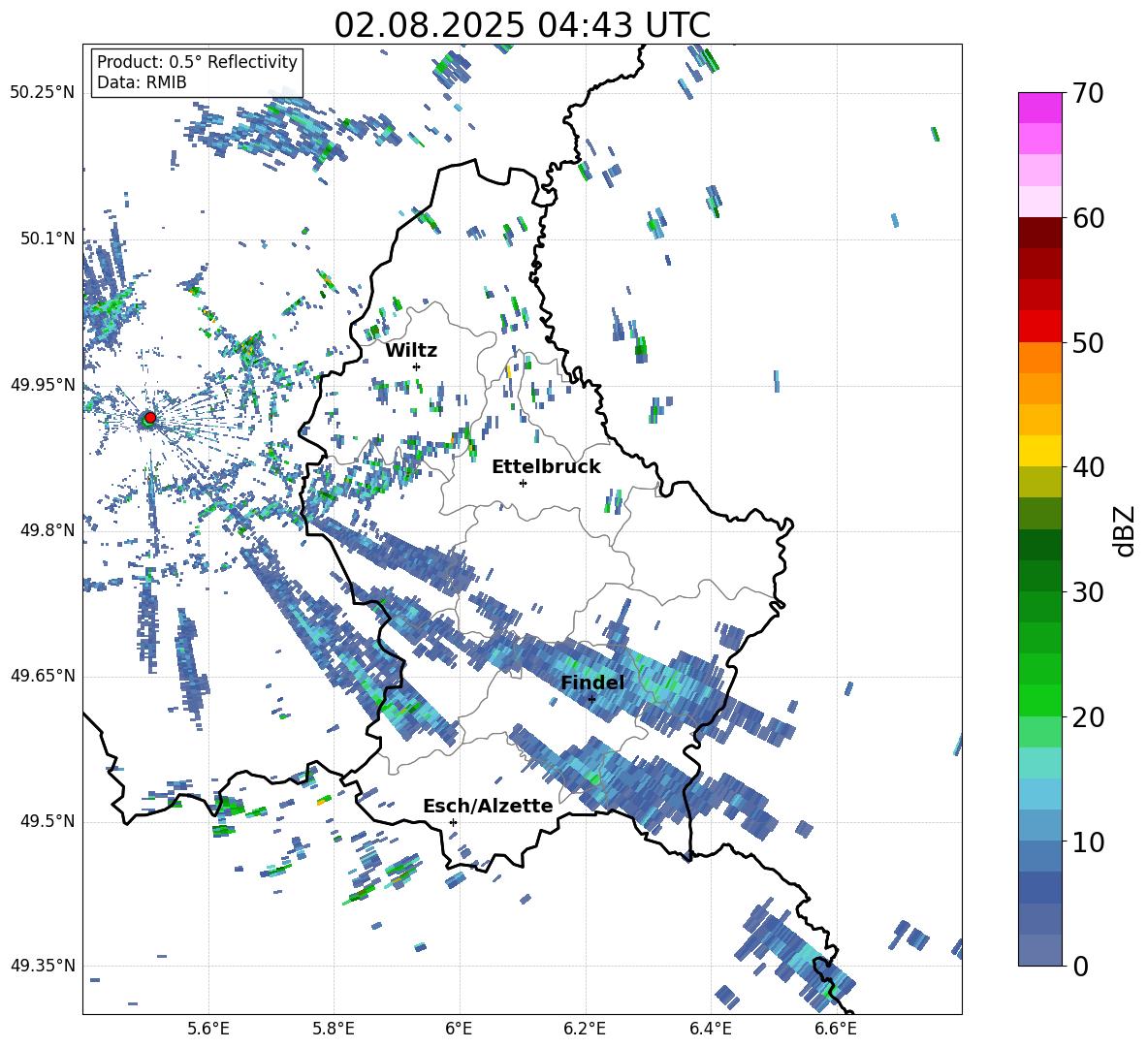Click the dark red colorbar segment below 60
Viewport: 1148px width, 1048px height.
click(1039, 233)
